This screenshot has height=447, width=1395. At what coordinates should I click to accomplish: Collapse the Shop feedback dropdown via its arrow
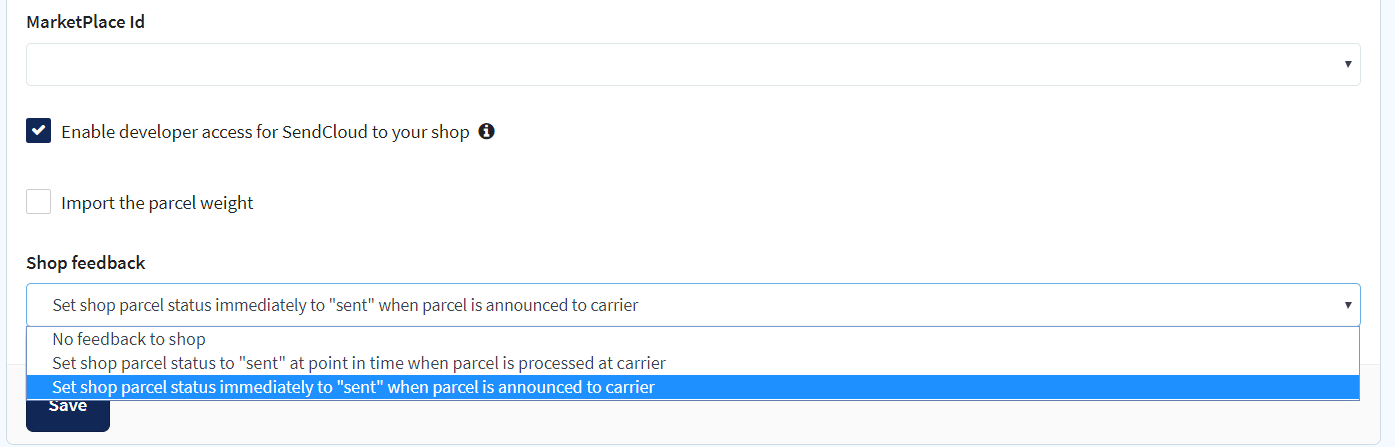1348,305
